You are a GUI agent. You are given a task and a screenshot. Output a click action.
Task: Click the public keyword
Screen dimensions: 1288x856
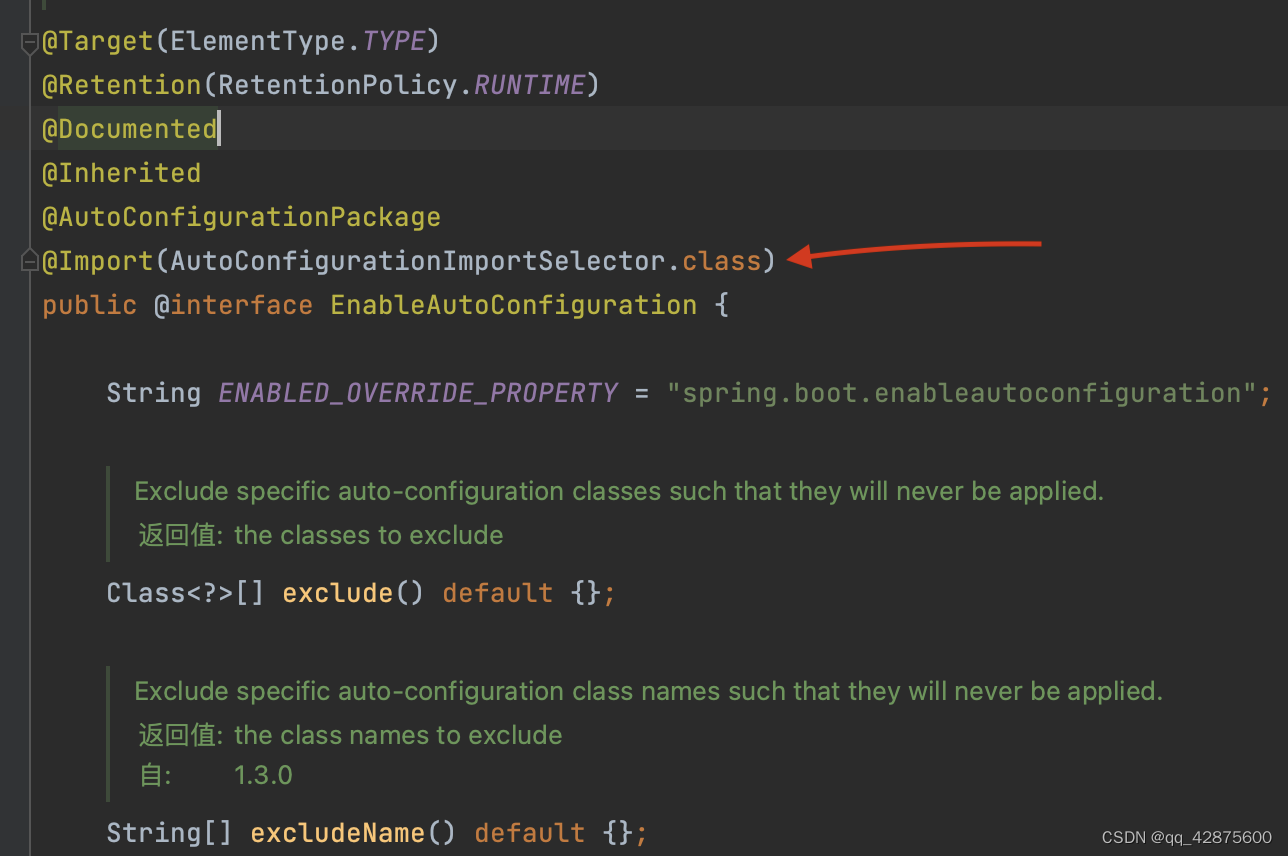89,306
